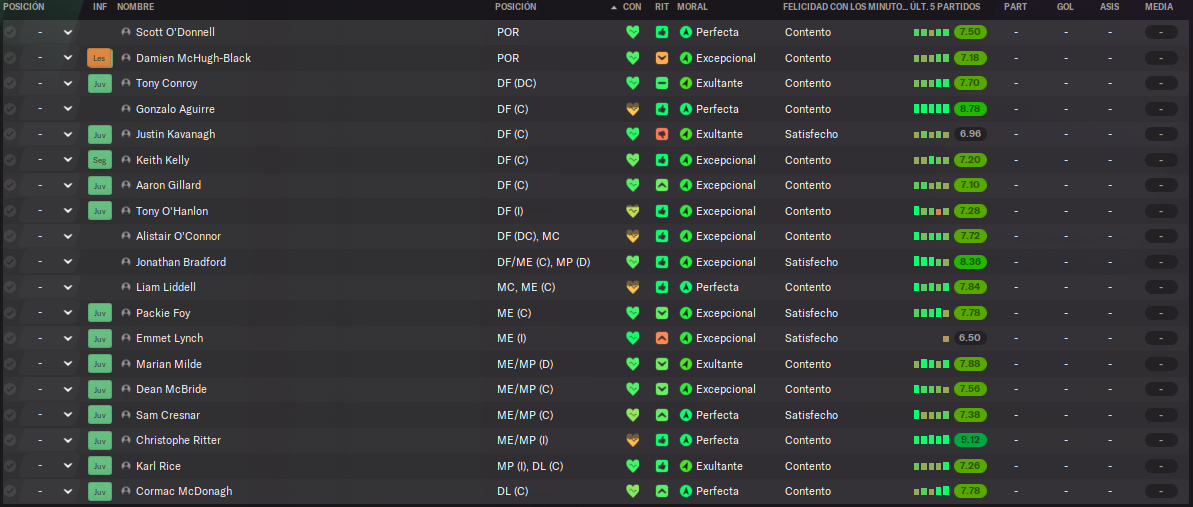Click Christophe Ritter's orange condition heart
The image size is (1193, 507).
pyautogui.click(x=632, y=440)
